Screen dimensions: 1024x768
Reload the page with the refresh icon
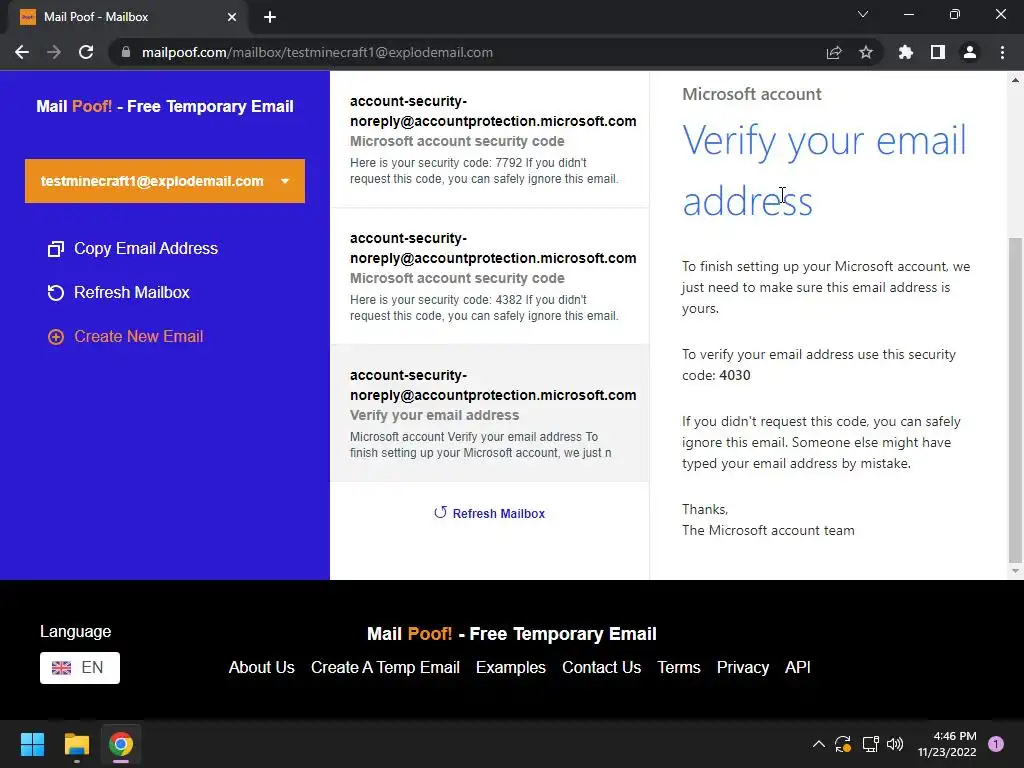tap(86, 52)
